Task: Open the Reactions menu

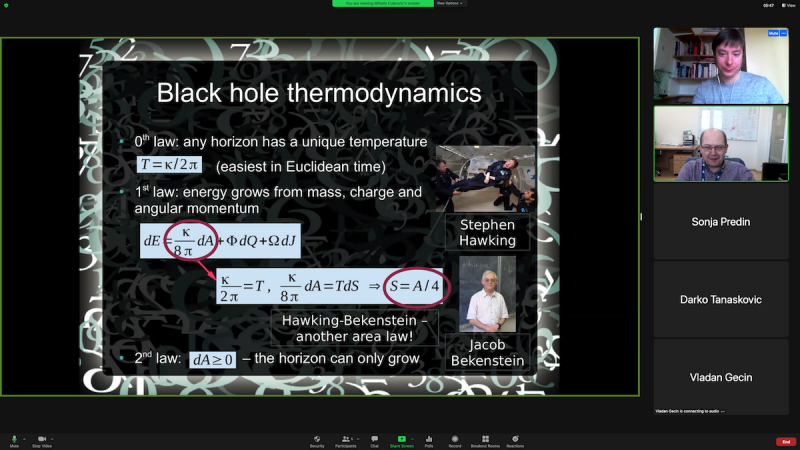Action: pos(515,441)
